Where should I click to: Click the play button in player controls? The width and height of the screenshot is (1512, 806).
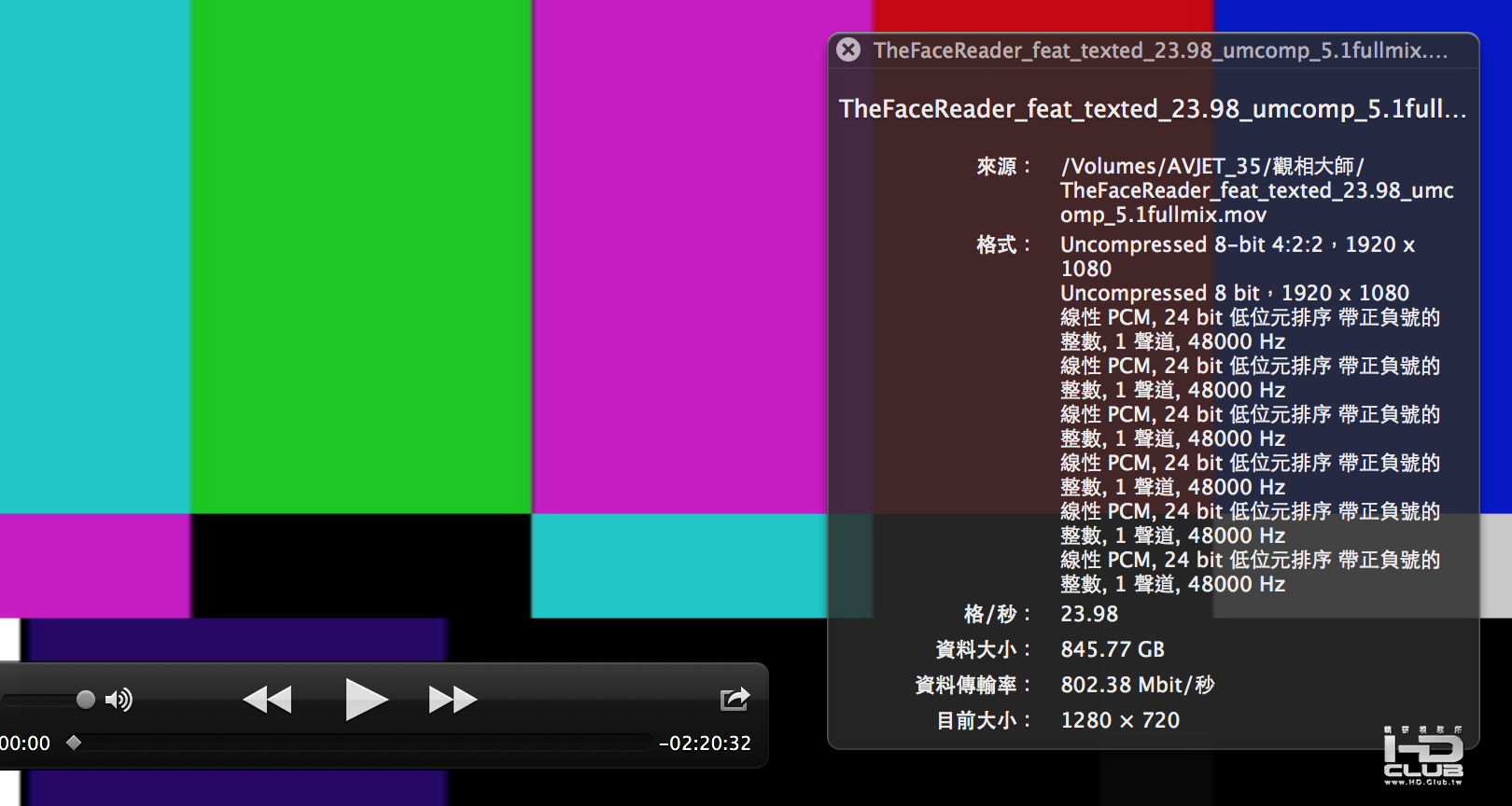tap(366, 699)
